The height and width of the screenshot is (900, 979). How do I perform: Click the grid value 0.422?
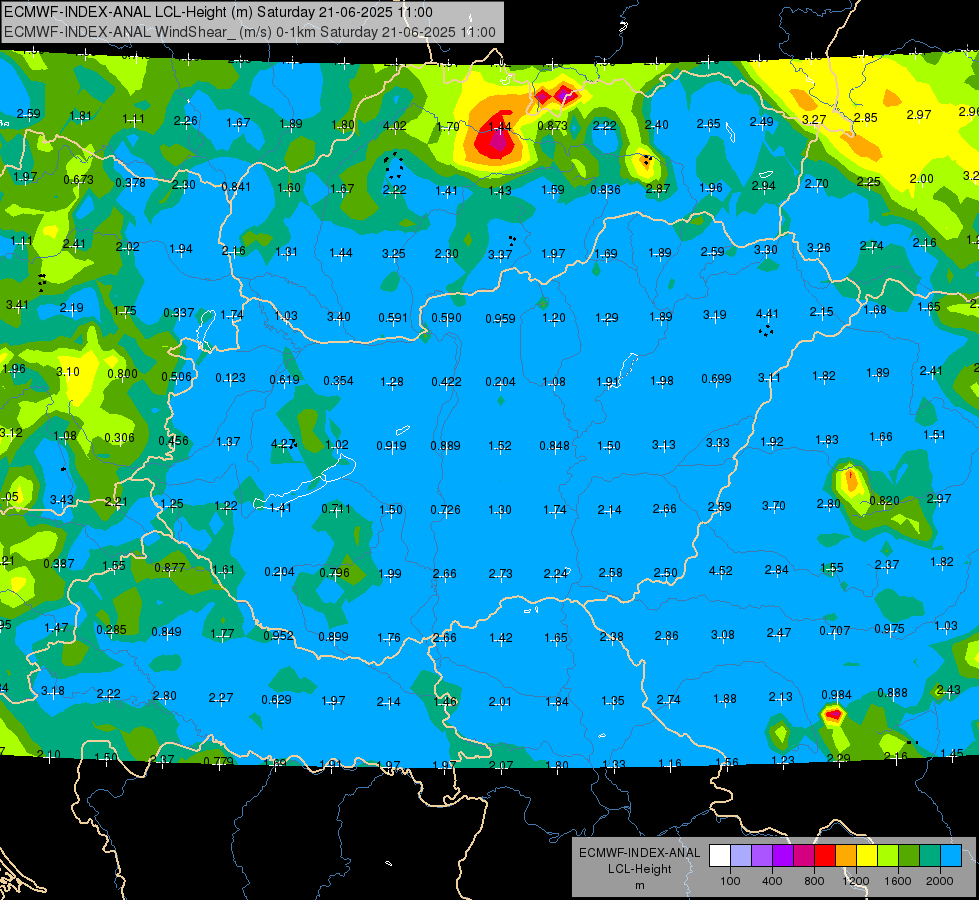446,381
